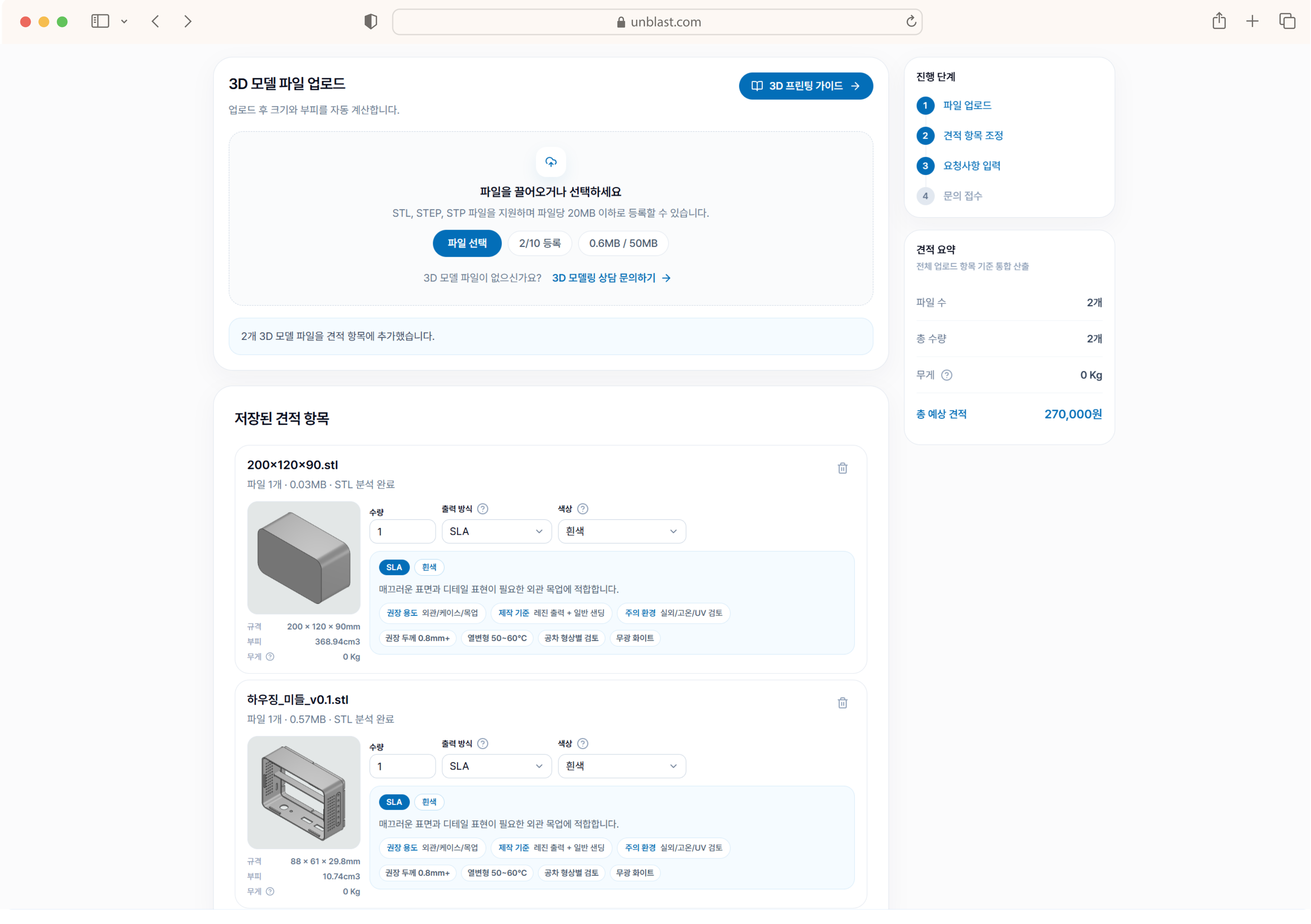Reload the page with the refresh icon

[x=911, y=22]
